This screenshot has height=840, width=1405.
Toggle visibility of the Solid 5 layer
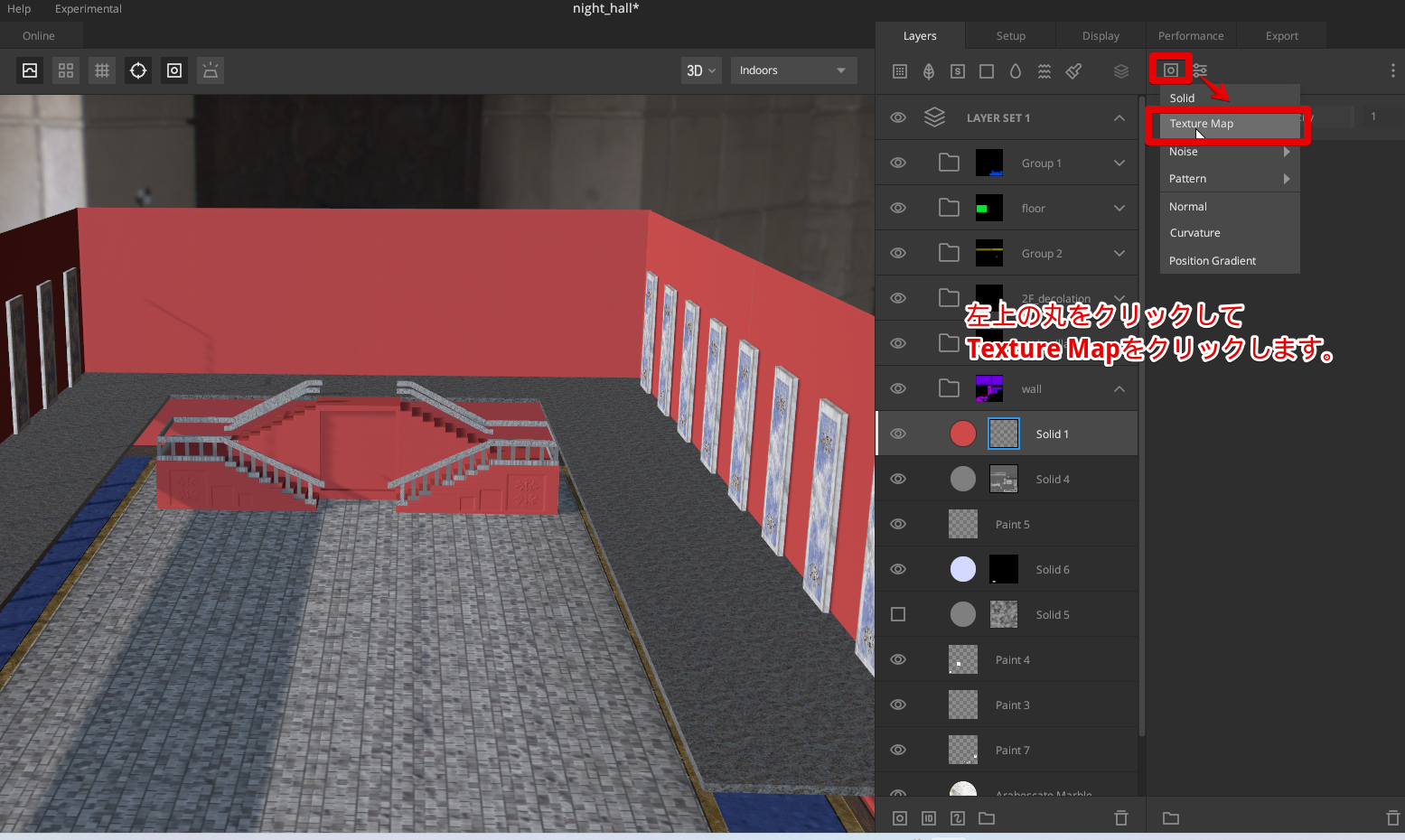coord(897,613)
